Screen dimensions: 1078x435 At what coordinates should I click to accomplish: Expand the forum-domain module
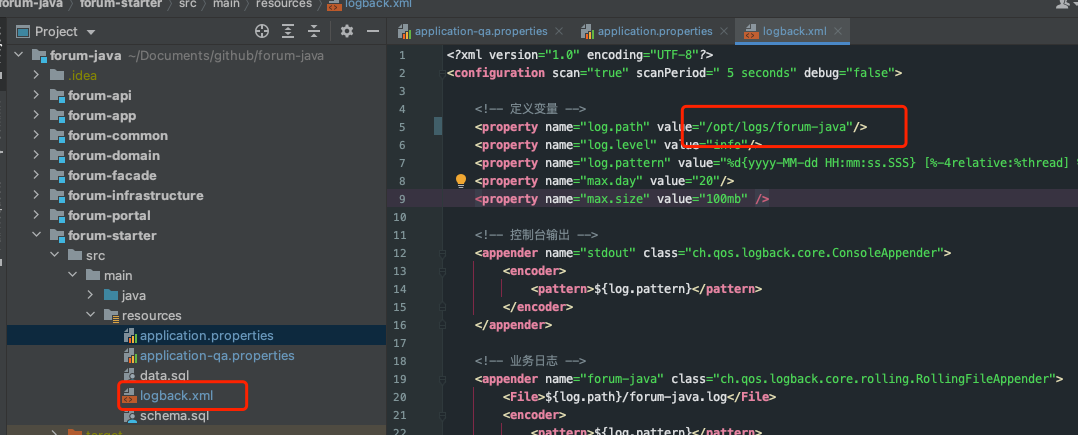click(36, 155)
